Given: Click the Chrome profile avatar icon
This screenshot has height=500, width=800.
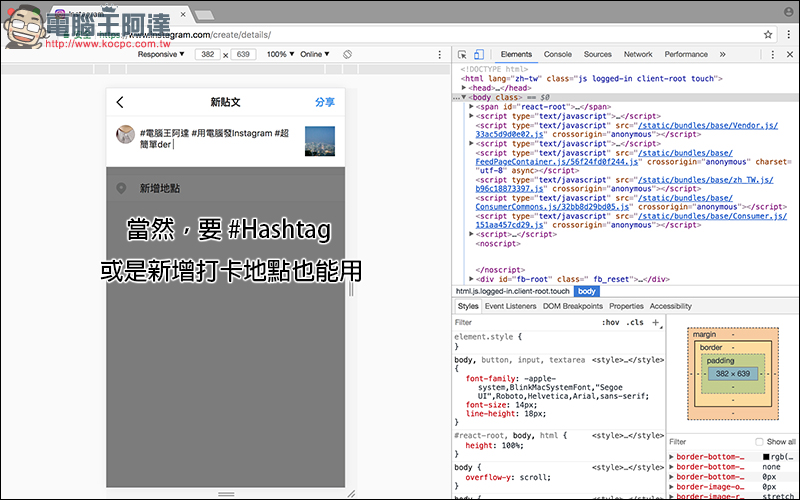Looking at the screenshot, I should coord(788,12).
